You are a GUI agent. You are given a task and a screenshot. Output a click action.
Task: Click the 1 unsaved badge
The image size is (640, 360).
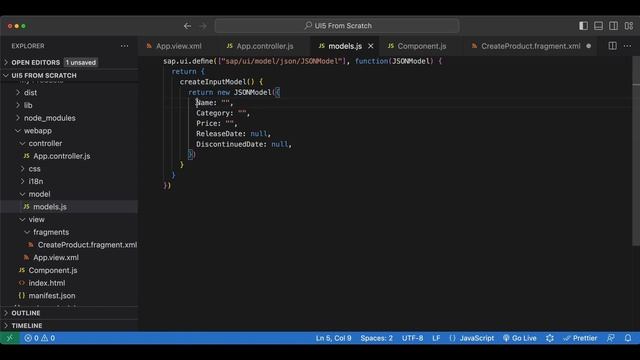tap(80, 62)
